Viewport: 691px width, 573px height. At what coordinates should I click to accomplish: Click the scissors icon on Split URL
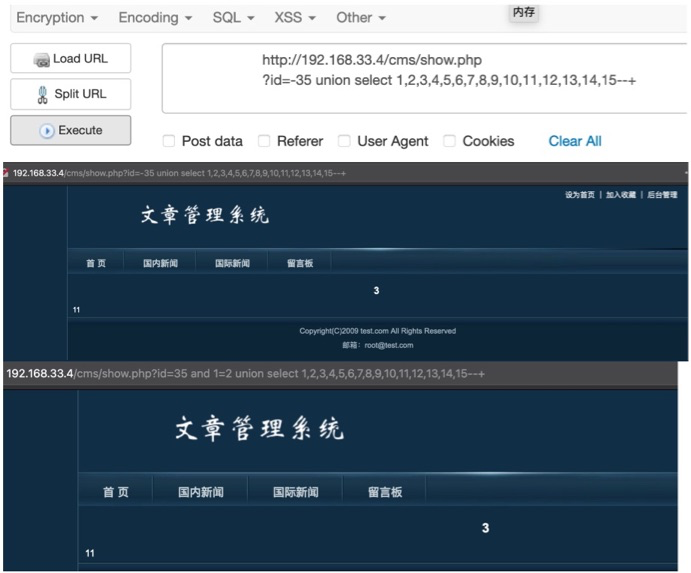click(42, 95)
